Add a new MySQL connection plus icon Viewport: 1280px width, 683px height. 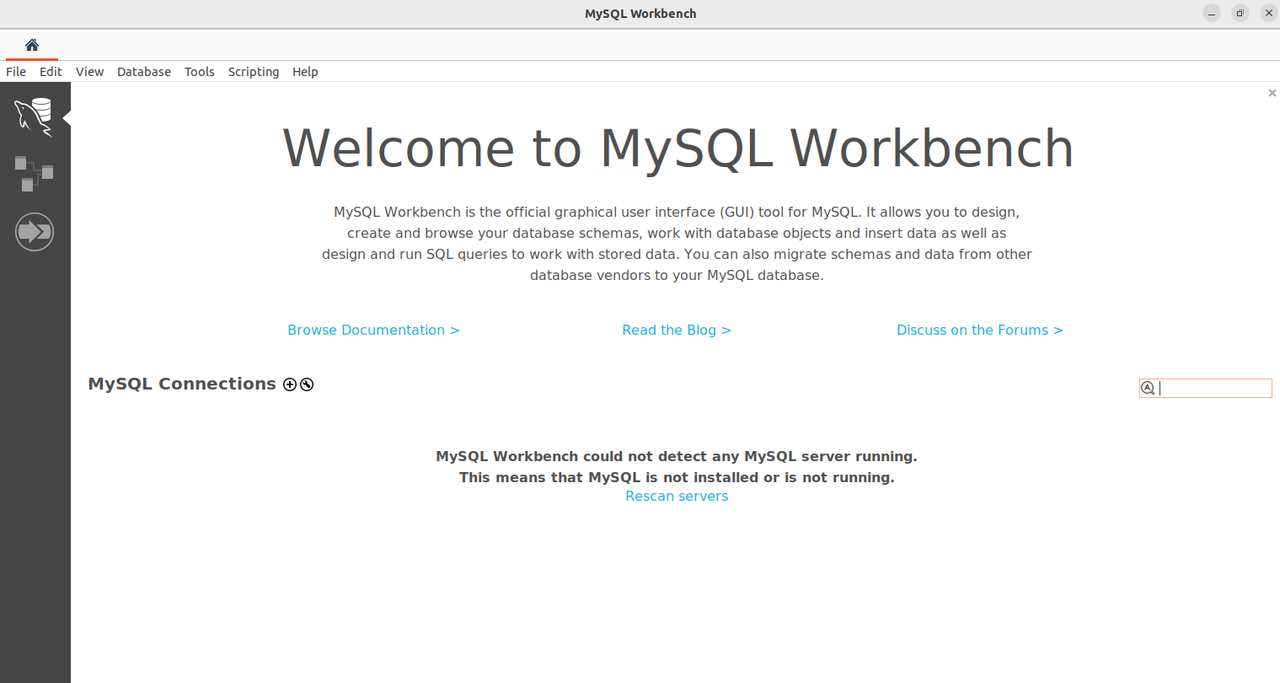coord(290,384)
